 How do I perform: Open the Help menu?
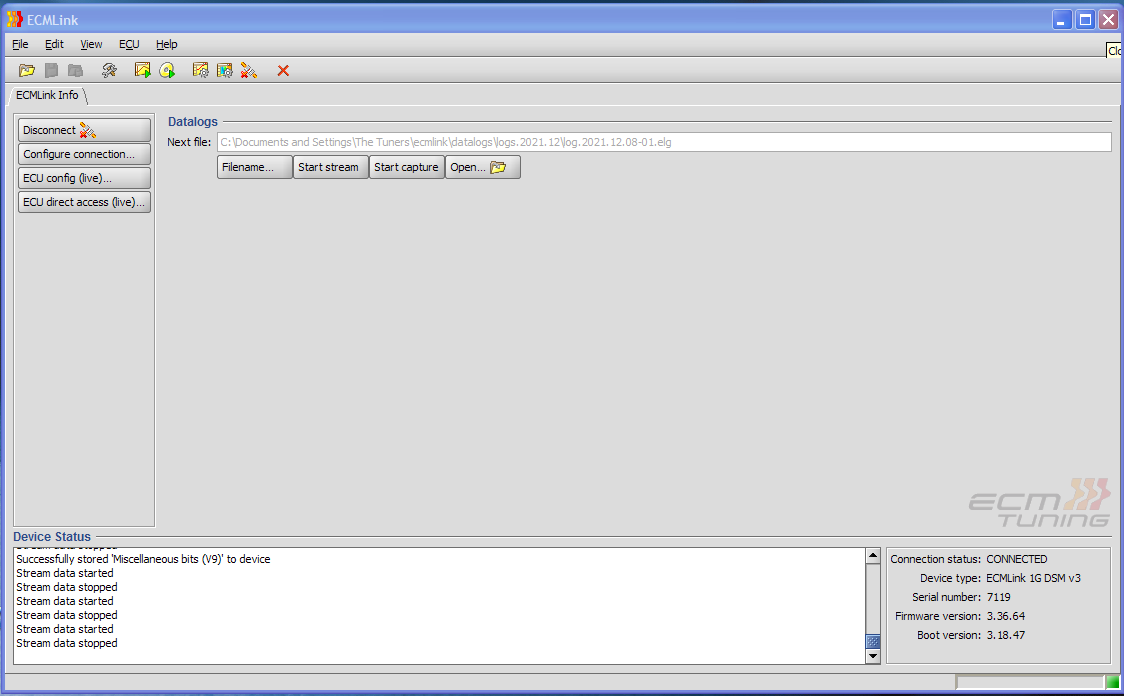click(x=166, y=44)
